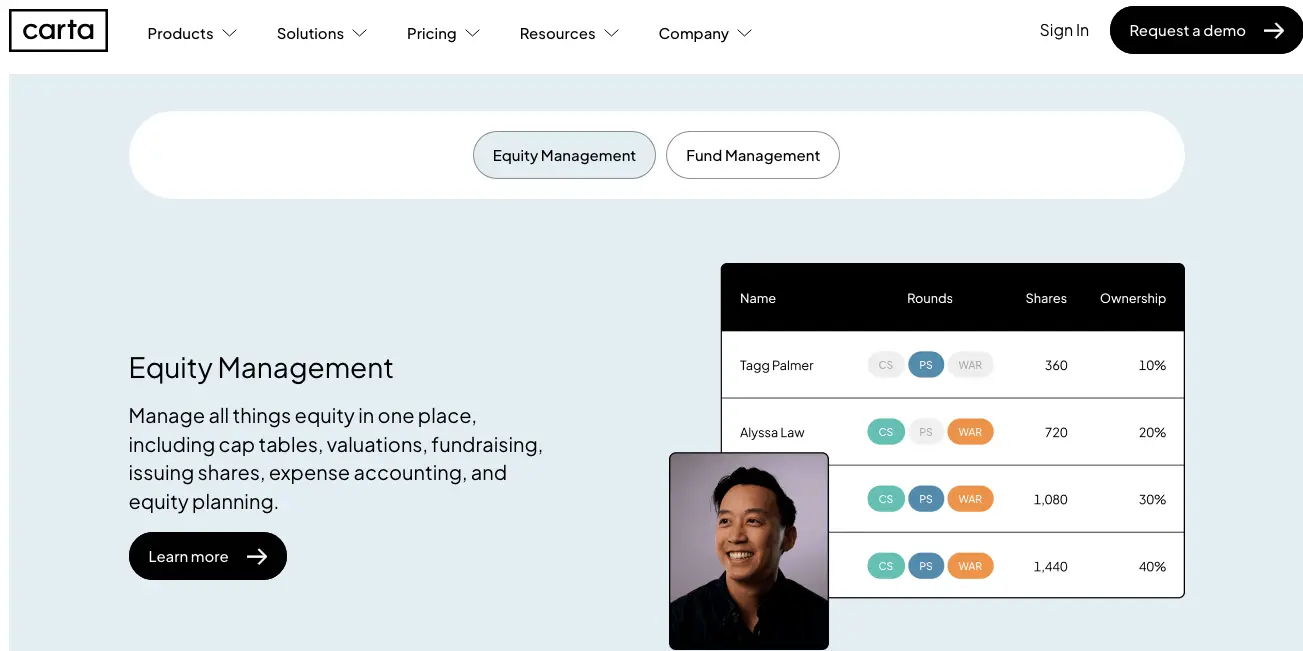Click the arrow icon in Learn more
This screenshot has height=651, width=1303.
257,556
